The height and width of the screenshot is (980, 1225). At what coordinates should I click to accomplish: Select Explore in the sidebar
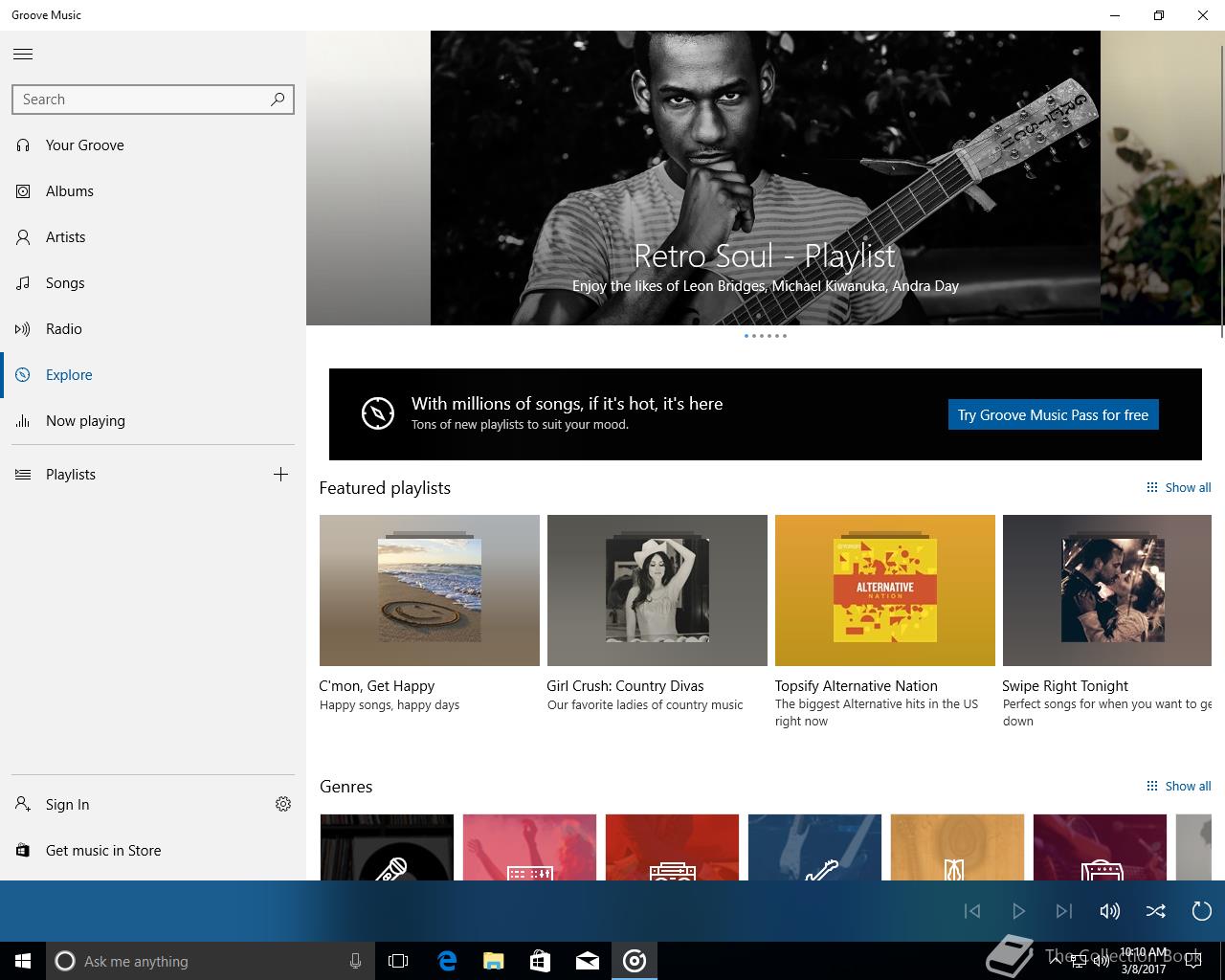point(153,375)
